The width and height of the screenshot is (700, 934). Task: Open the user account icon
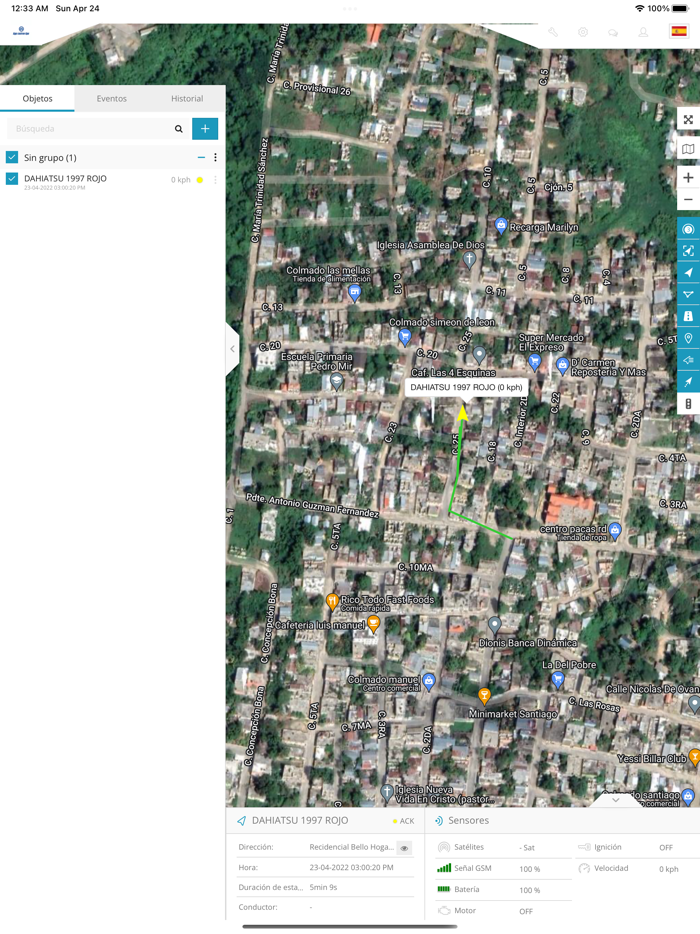pos(643,32)
